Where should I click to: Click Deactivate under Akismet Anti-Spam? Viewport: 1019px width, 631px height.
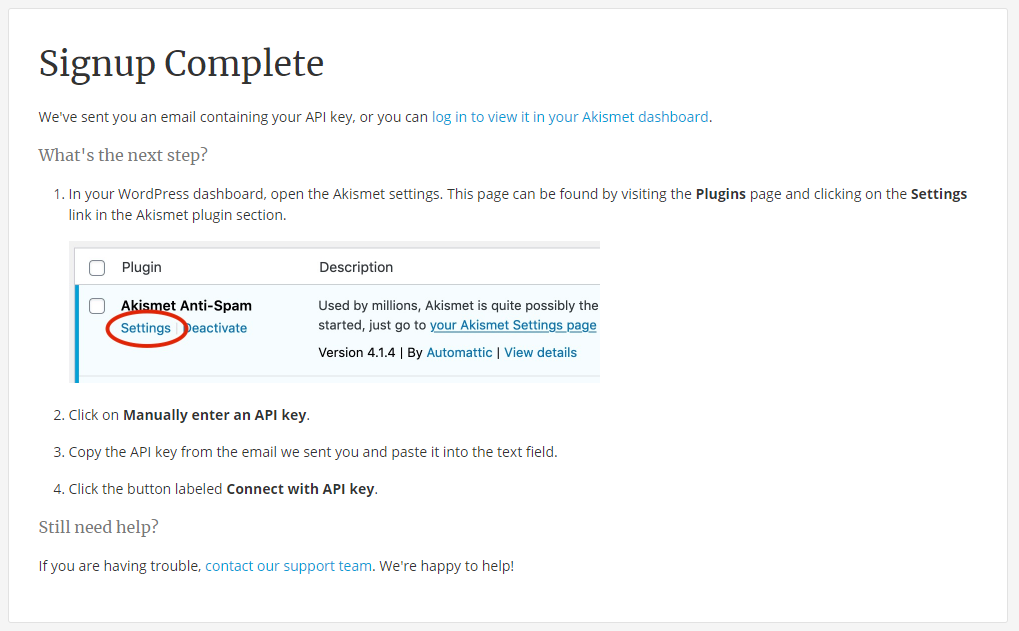tap(215, 328)
